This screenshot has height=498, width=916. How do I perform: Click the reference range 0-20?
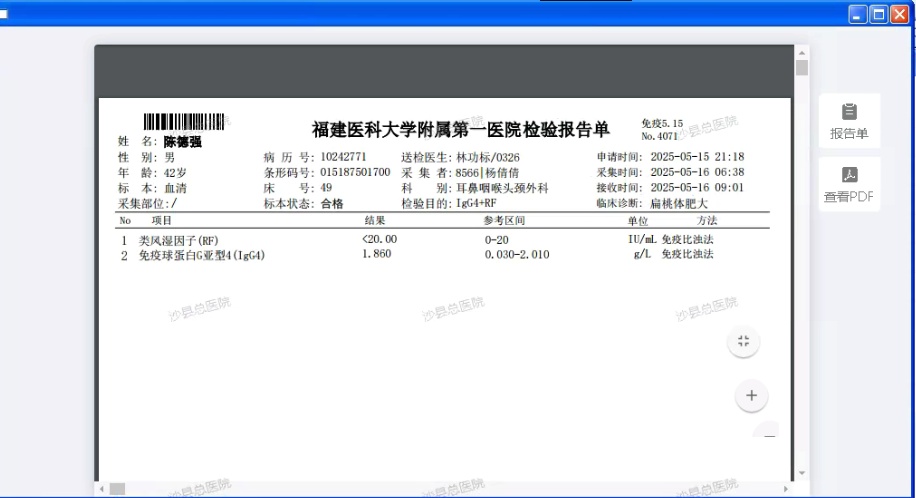[497, 240]
